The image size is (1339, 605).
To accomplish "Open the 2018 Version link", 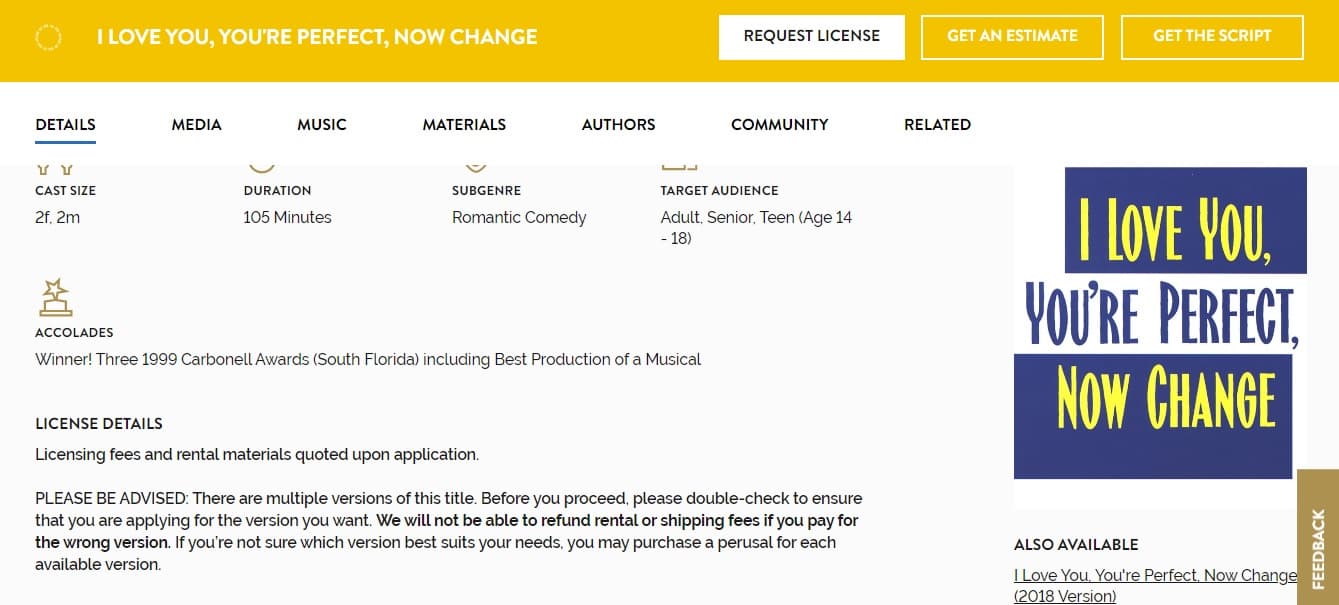I will [x=1155, y=586].
